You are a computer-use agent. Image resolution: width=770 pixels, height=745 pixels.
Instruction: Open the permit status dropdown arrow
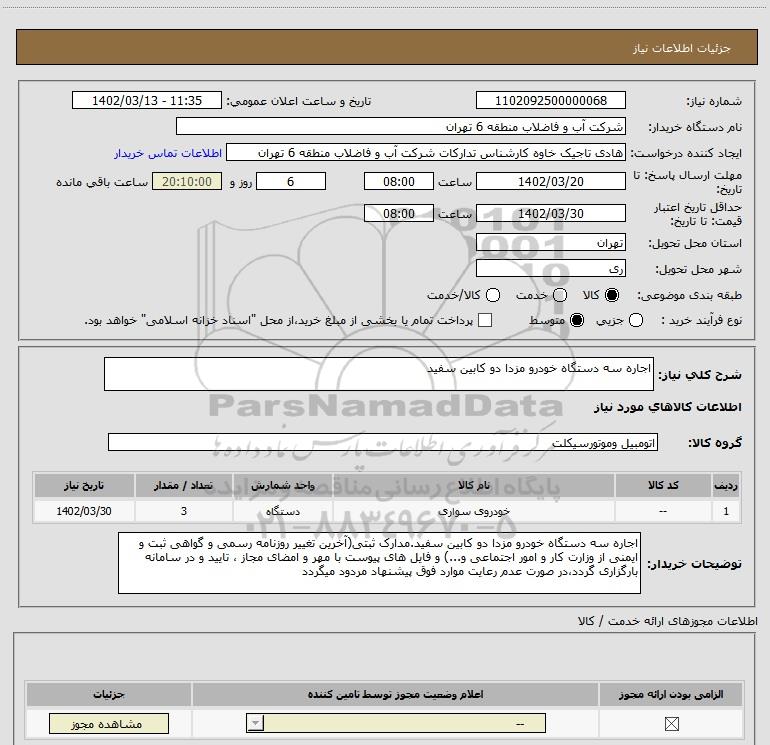point(255,723)
